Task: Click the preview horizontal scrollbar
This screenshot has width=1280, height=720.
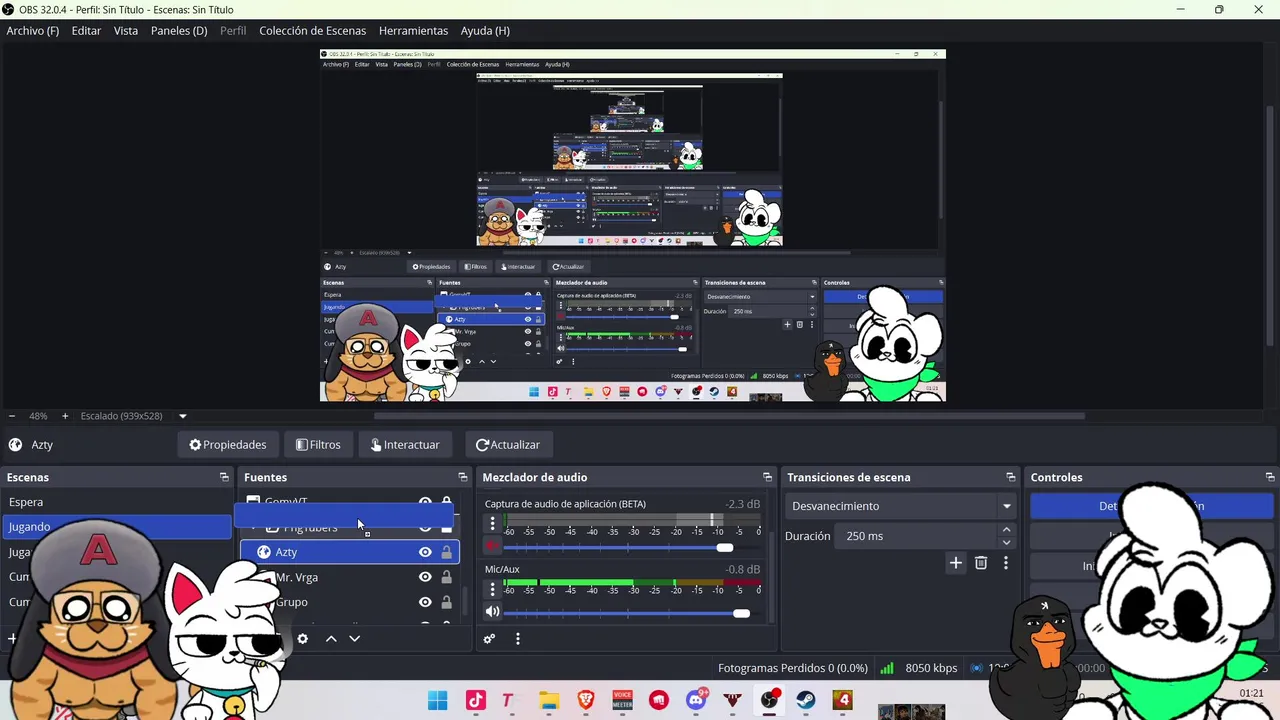Action: [730, 416]
